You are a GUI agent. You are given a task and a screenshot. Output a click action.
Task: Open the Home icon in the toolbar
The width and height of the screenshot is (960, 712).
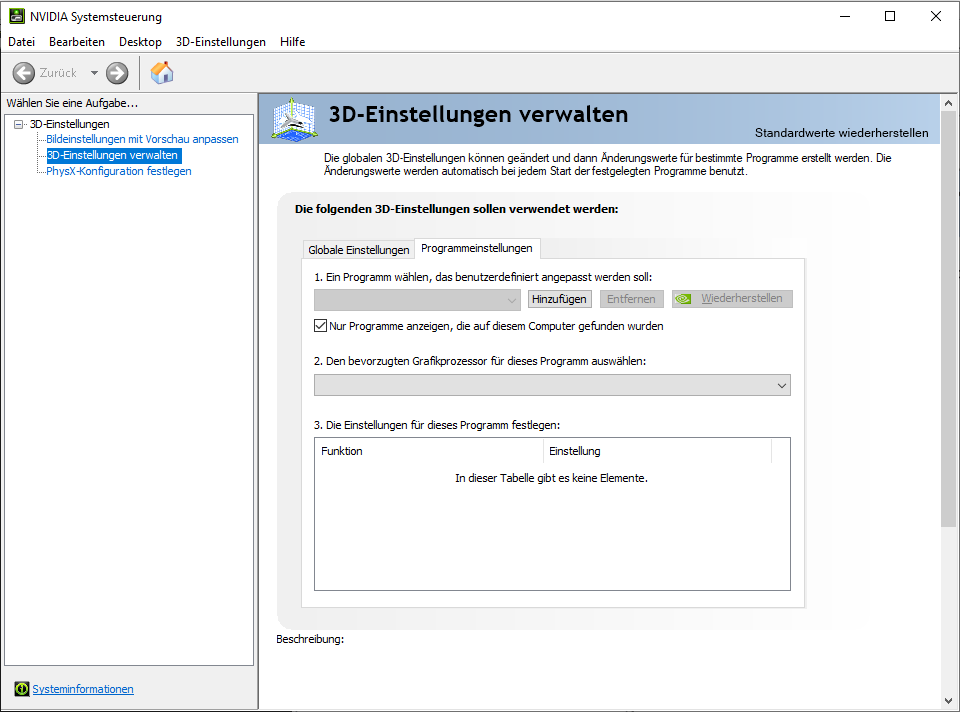click(162, 73)
